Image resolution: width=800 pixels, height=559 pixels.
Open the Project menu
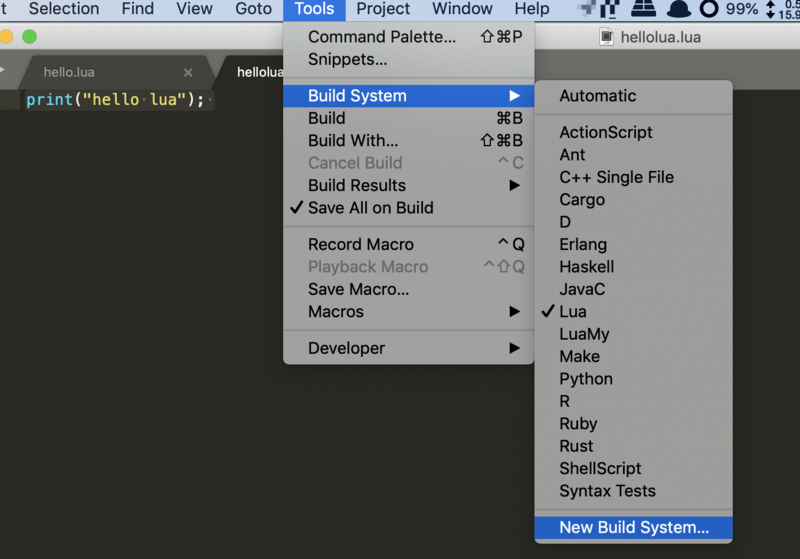(x=383, y=9)
